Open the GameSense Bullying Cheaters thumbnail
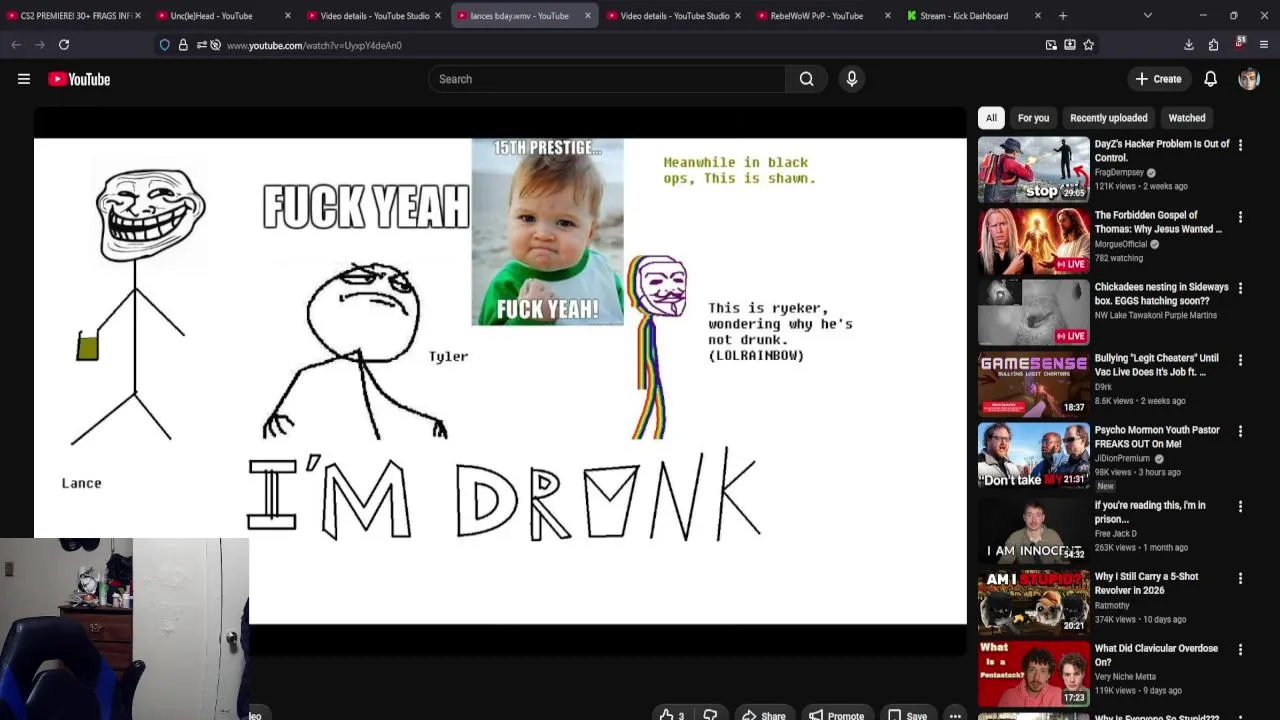This screenshot has width=1280, height=720. [x=1033, y=384]
